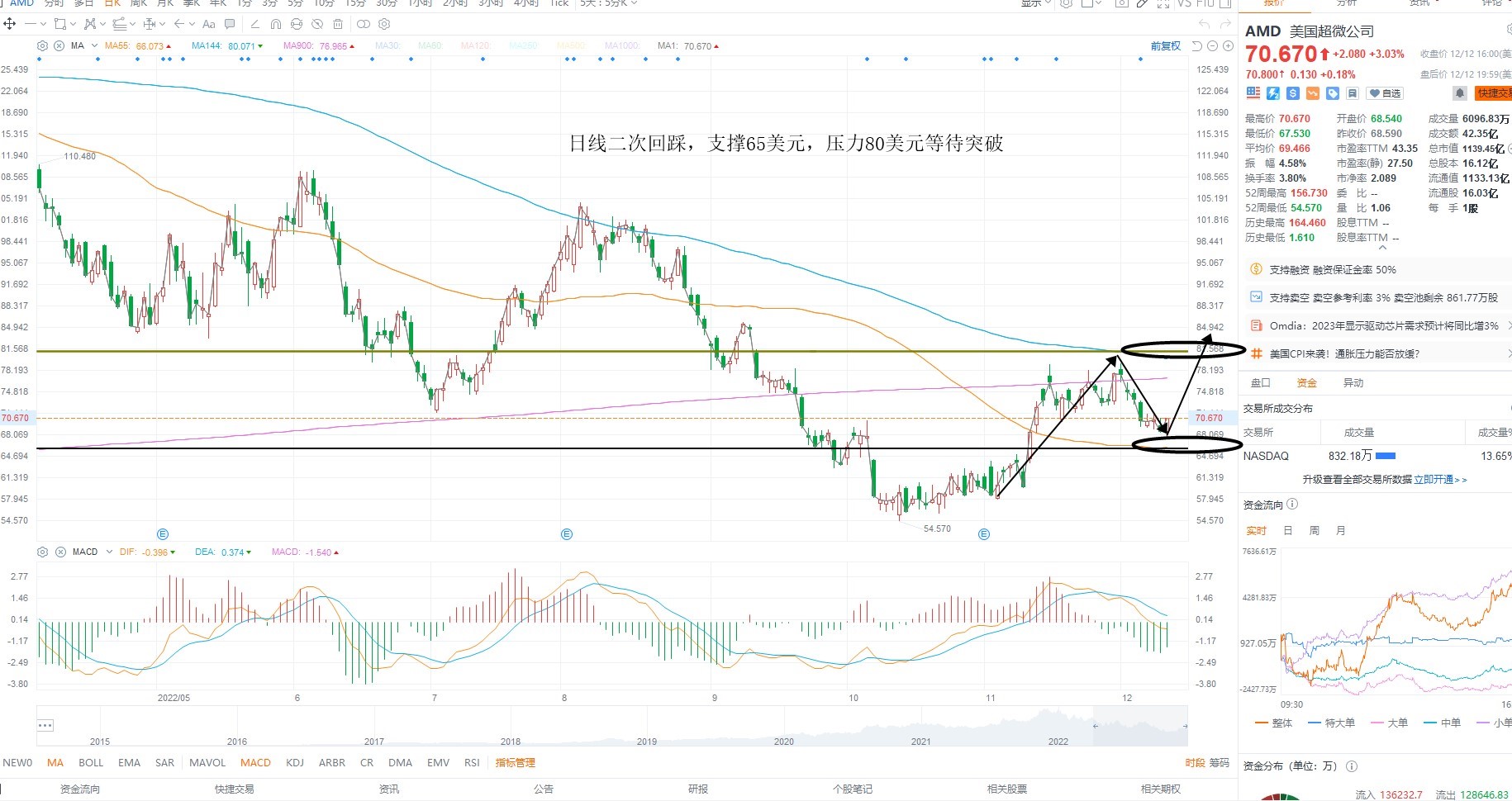This screenshot has height=801, width=1512.
Task: Add a comment bubble annotation
Action: (230, 24)
